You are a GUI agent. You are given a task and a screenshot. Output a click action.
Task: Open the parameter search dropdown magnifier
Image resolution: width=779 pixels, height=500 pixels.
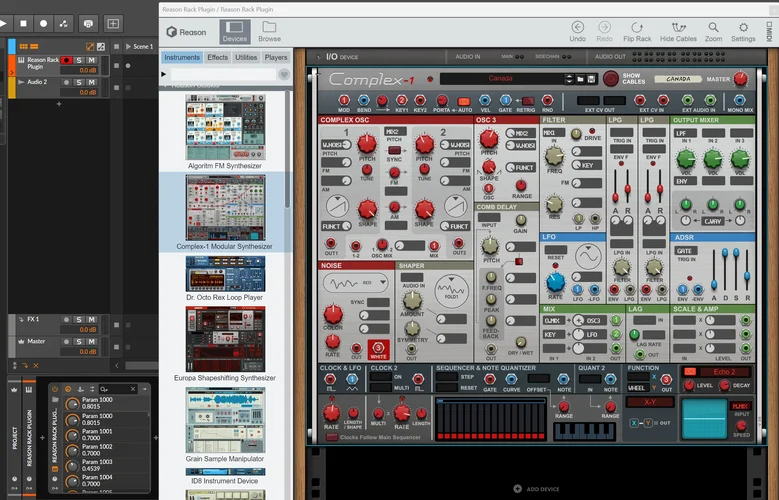point(104,389)
